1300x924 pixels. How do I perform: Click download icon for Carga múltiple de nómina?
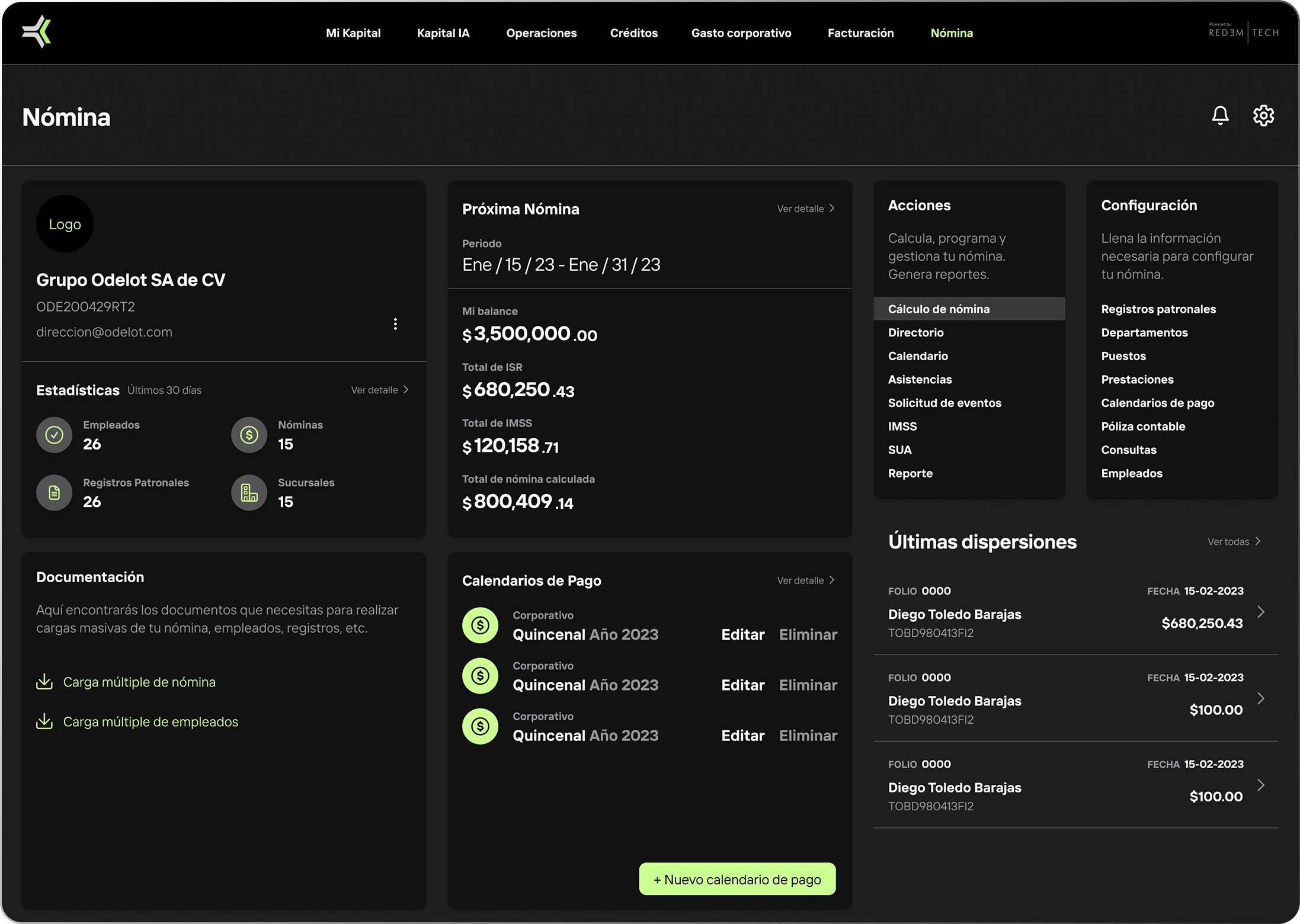[44, 682]
